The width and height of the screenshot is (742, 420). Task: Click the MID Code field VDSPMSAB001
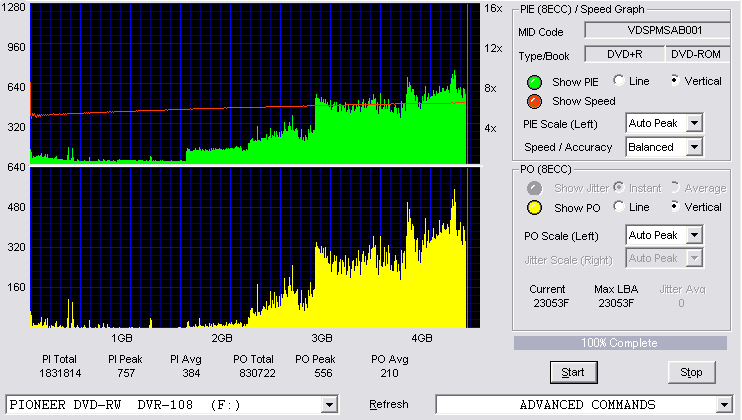[657, 30]
